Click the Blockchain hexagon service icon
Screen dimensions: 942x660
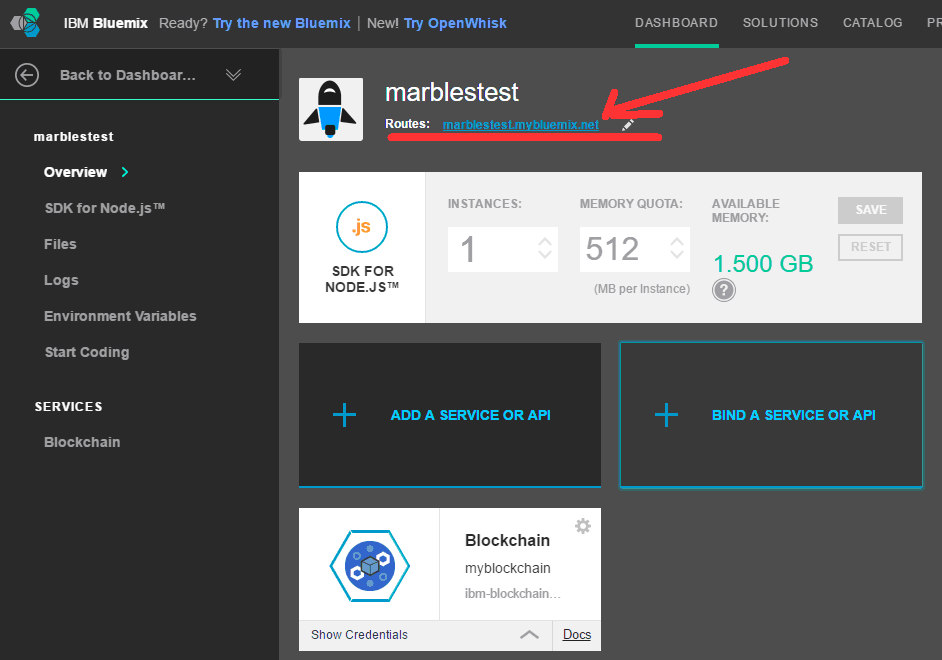(369, 565)
